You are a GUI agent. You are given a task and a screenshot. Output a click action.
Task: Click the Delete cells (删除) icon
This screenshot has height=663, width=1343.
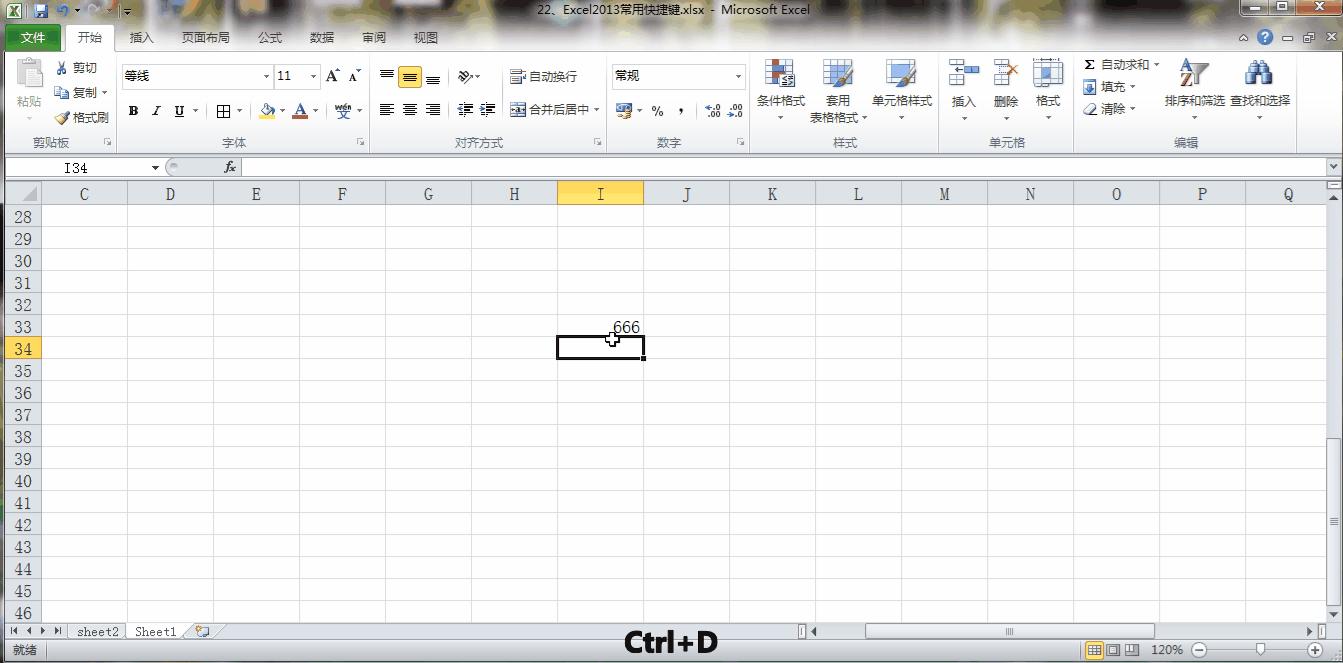pos(1005,74)
